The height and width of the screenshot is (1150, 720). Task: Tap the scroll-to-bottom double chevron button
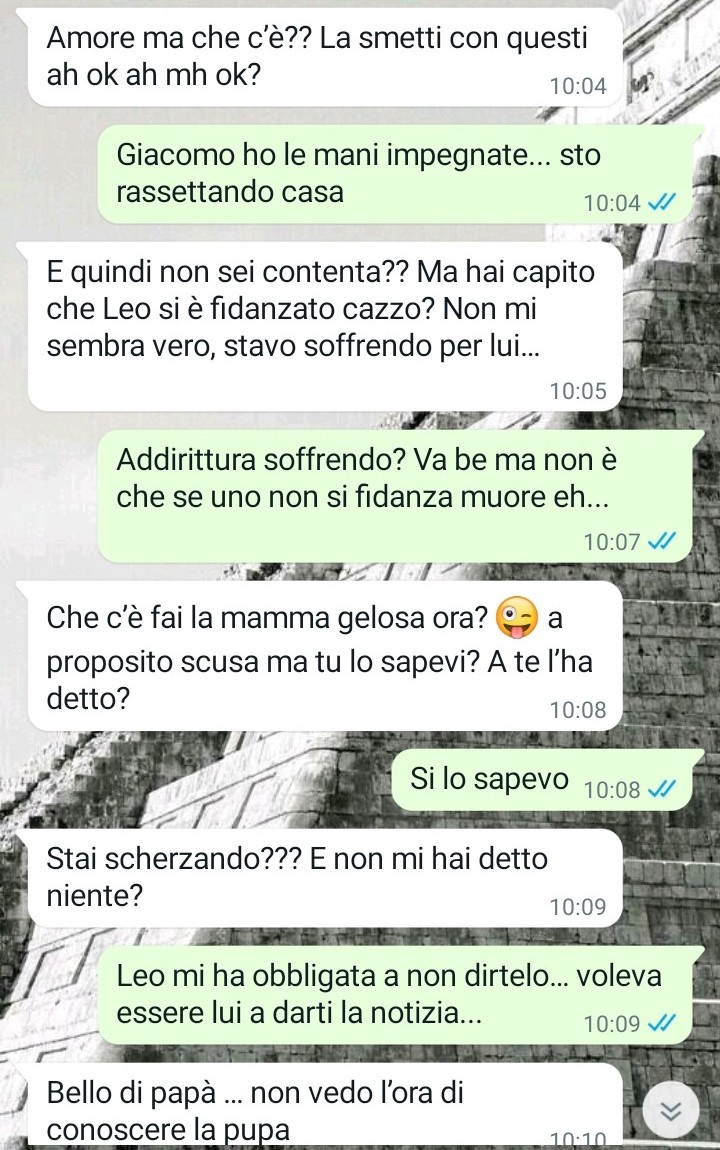point(671,1110)
